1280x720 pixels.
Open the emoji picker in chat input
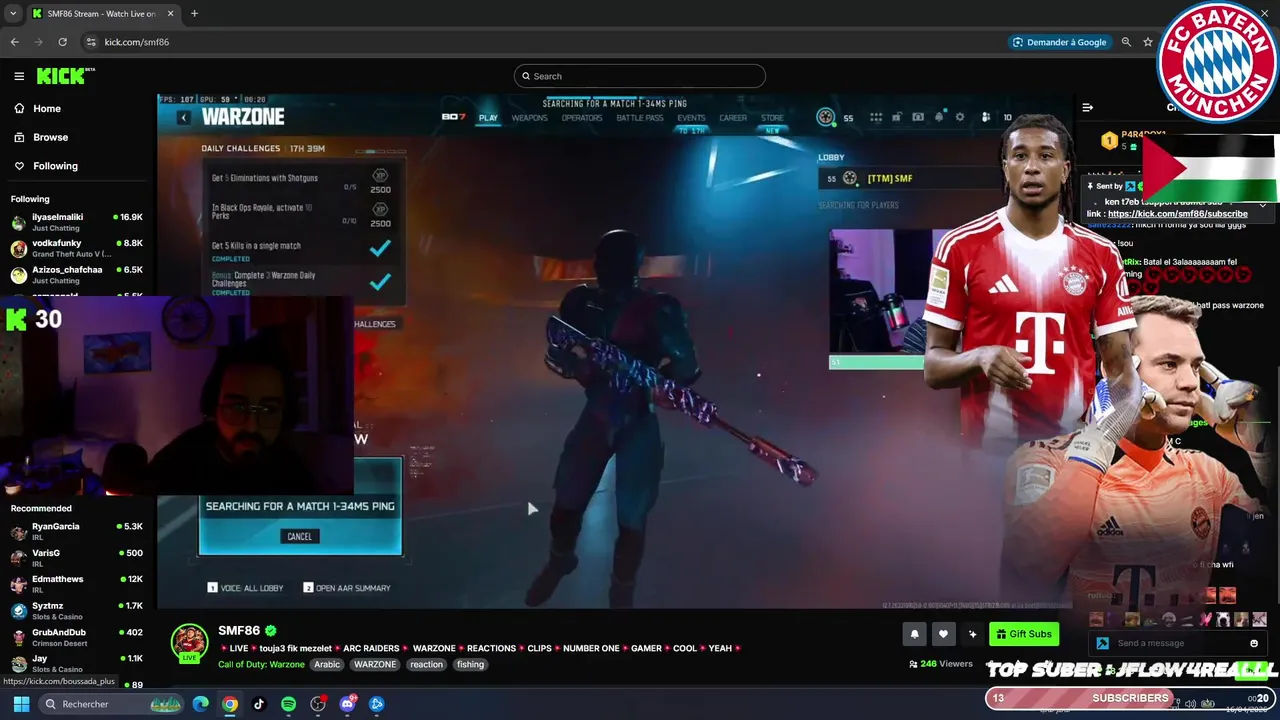1254,643
